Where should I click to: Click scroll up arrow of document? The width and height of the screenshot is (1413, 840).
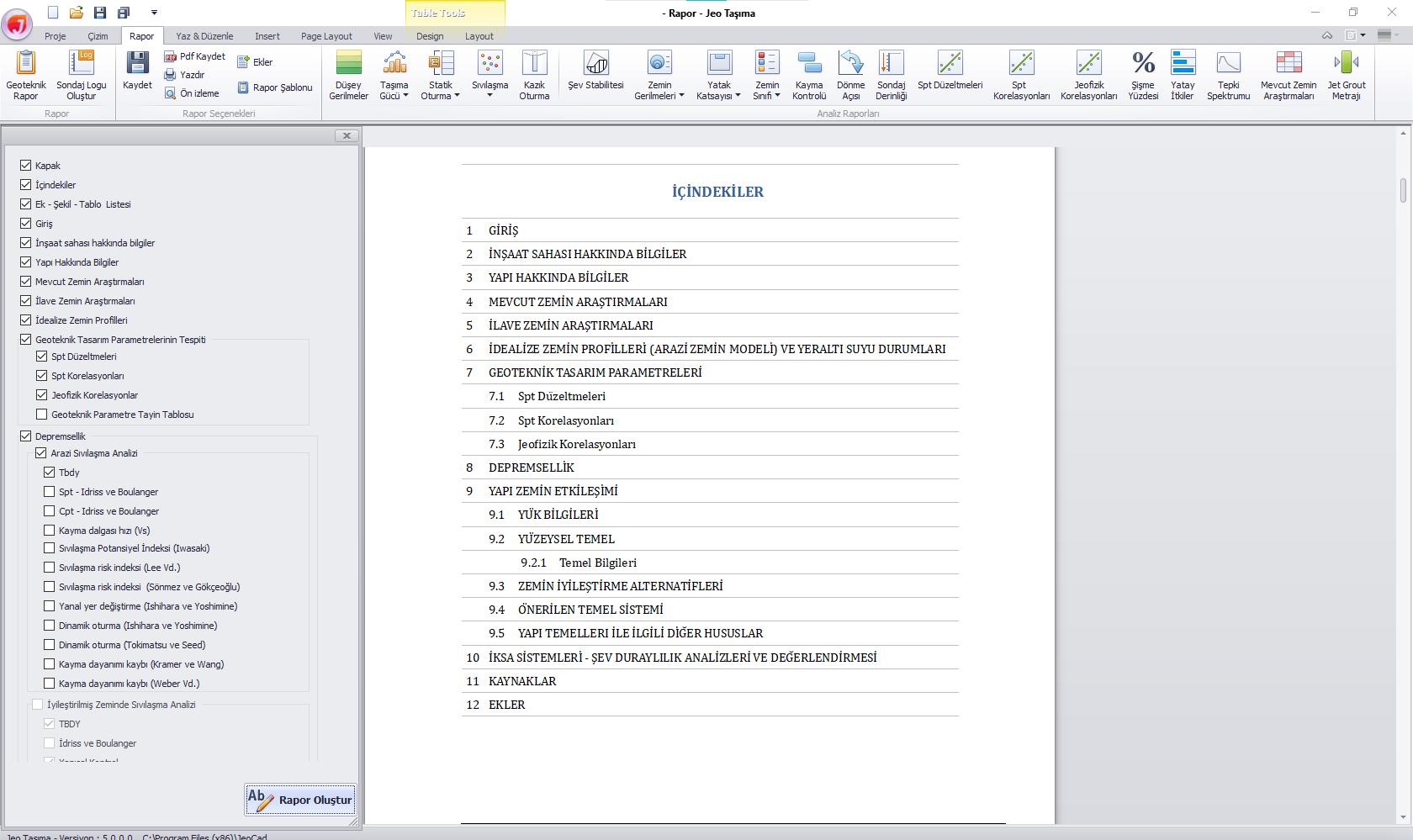pos(1403,133)
